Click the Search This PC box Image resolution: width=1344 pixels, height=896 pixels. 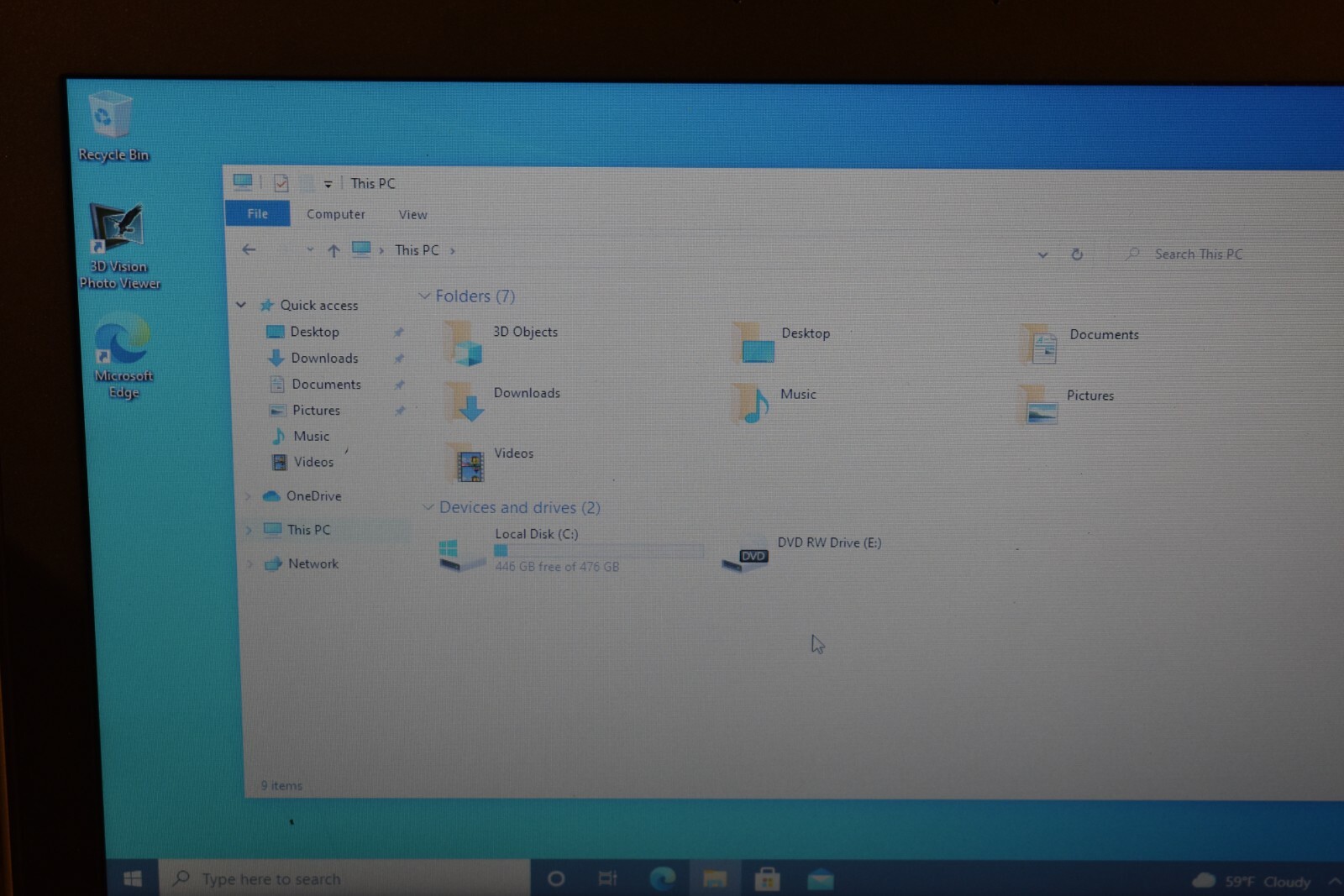1226,254
